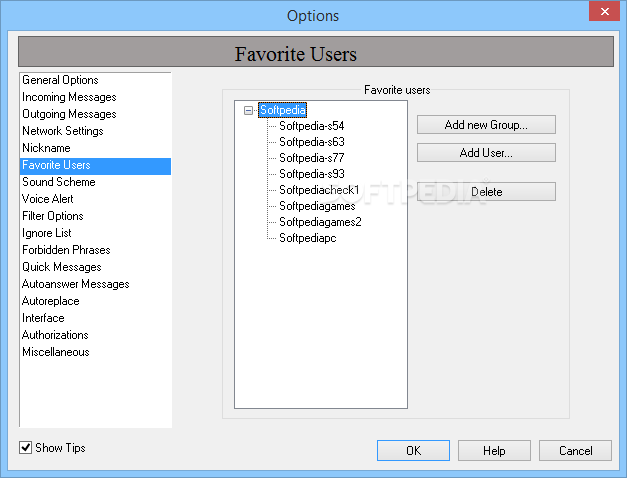Select the Nickname category
This screenshot has width=627, height=478.
(x=95, y=148)
